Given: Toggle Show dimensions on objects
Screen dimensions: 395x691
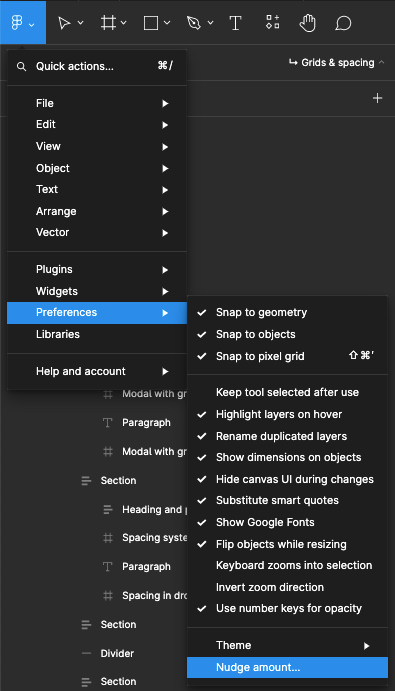Looking at the screenshot, I should tap(287, 457).
